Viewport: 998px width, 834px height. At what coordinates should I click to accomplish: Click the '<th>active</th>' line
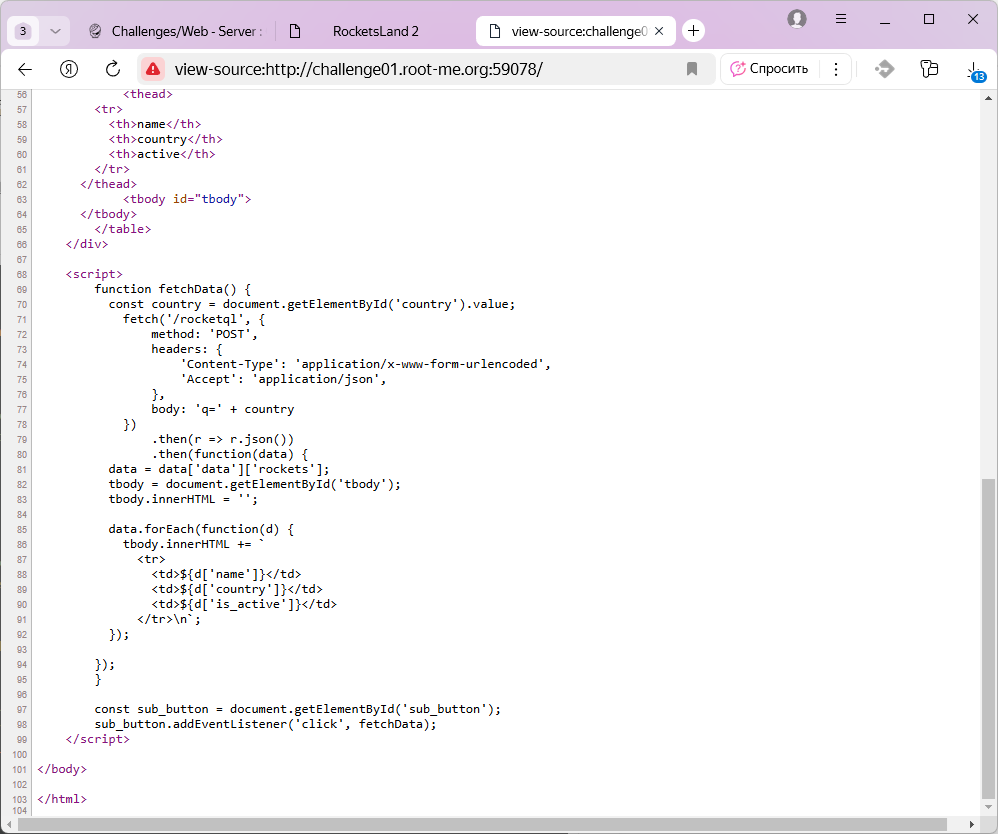[x=162, y=154]
